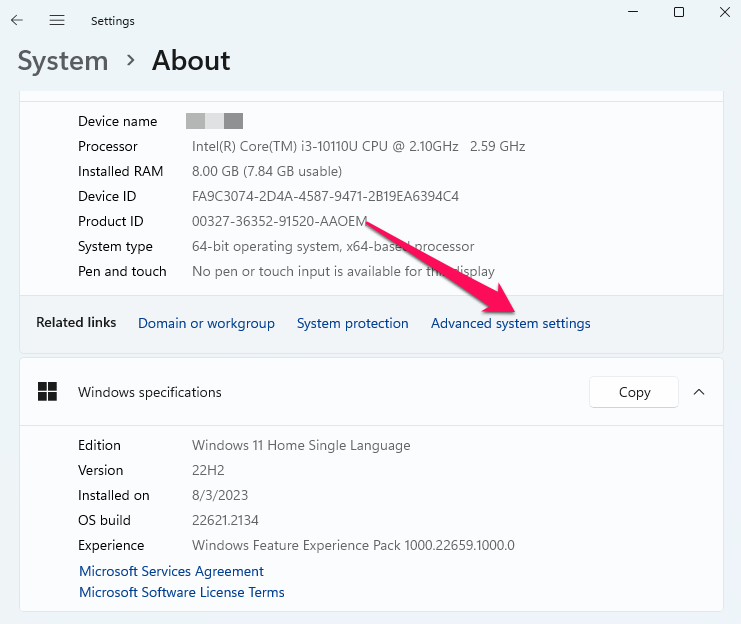Click the Settings window title text

[112, 21]
